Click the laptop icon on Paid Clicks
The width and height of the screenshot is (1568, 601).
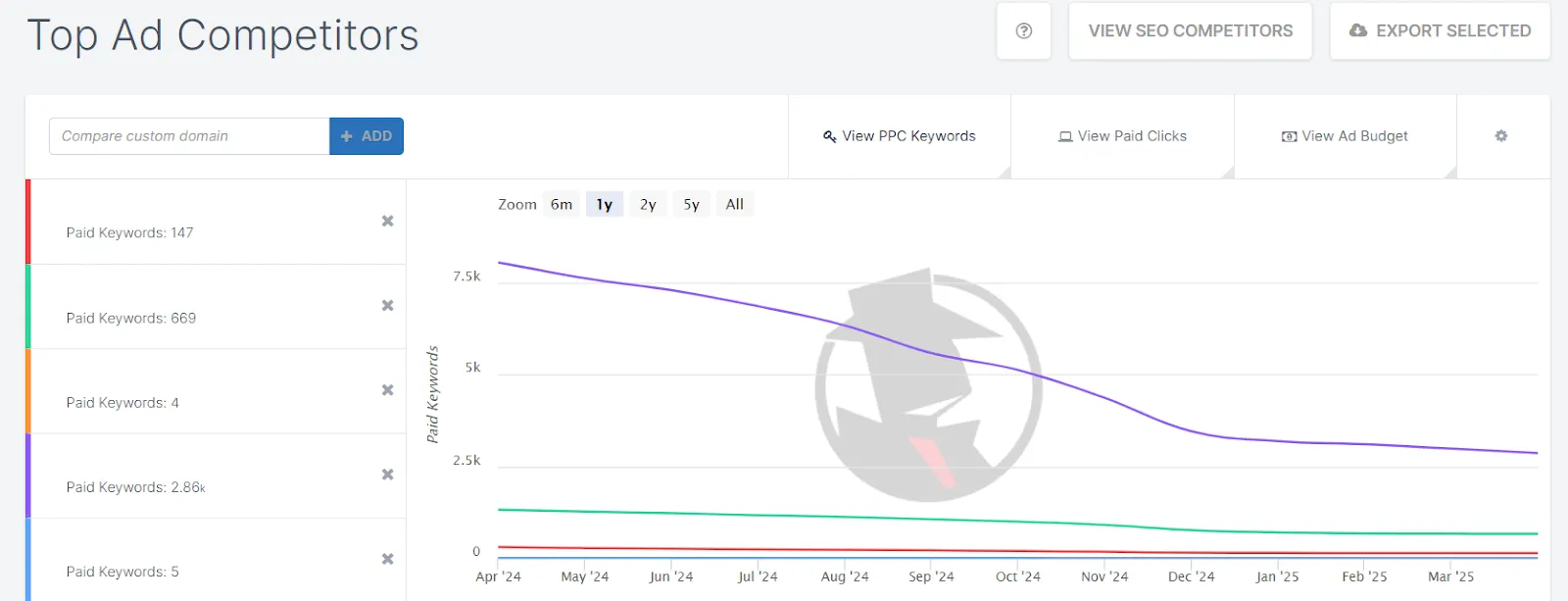[1065, 137]
